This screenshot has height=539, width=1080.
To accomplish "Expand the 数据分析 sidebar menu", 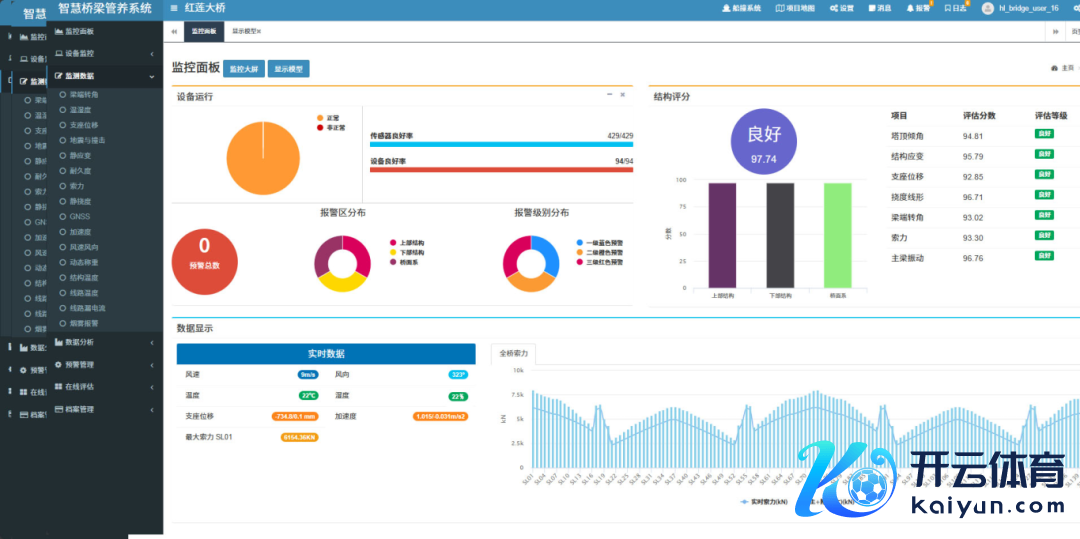I will click(x=105, y=342).
